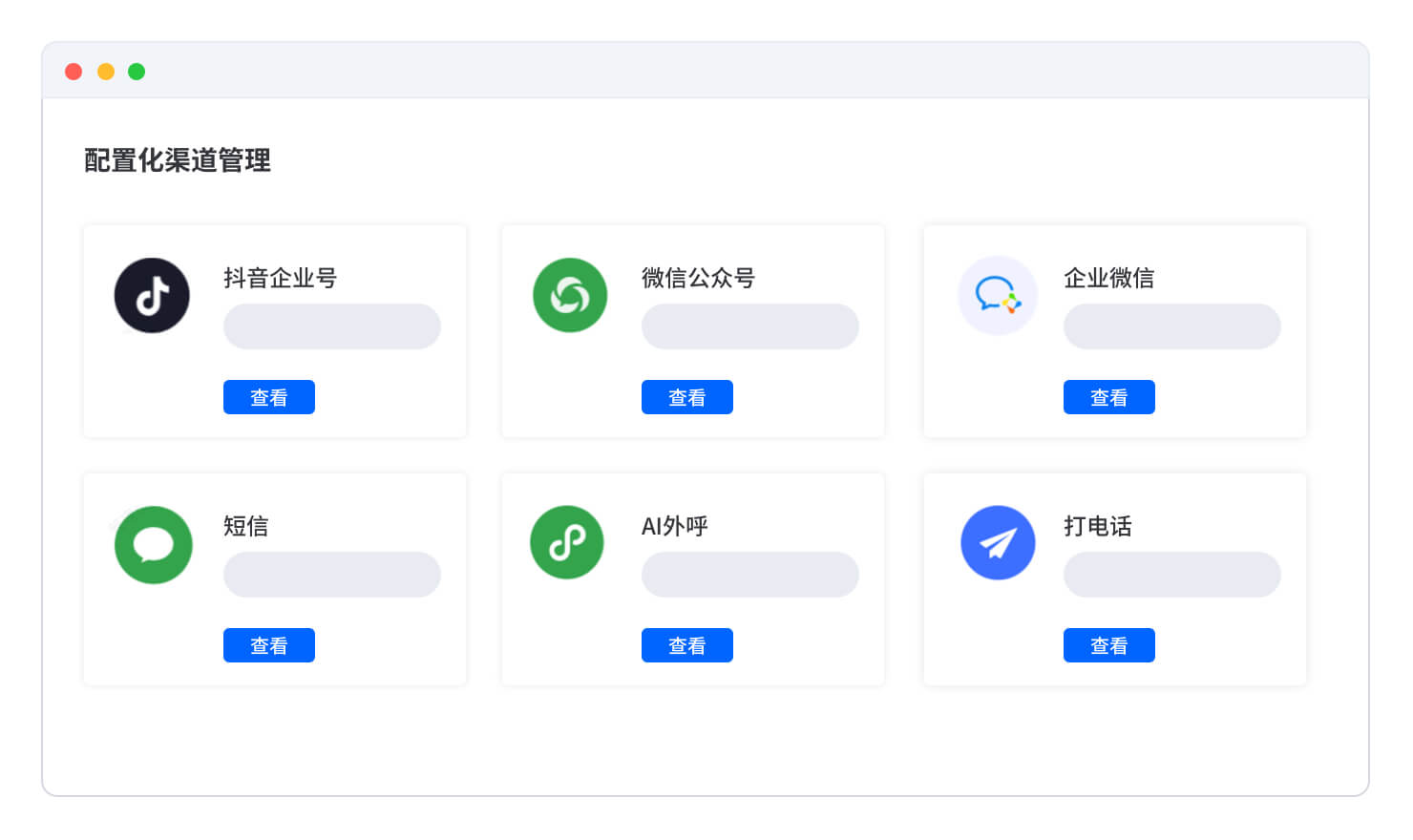Click the gray field in 短信 card
1413x840 pixels.
point(331,575)
